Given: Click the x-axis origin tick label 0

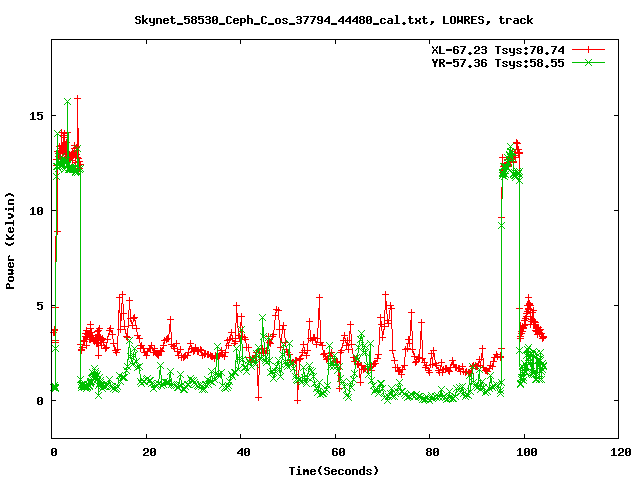Looking at the screenshot, I should point(54,452).
